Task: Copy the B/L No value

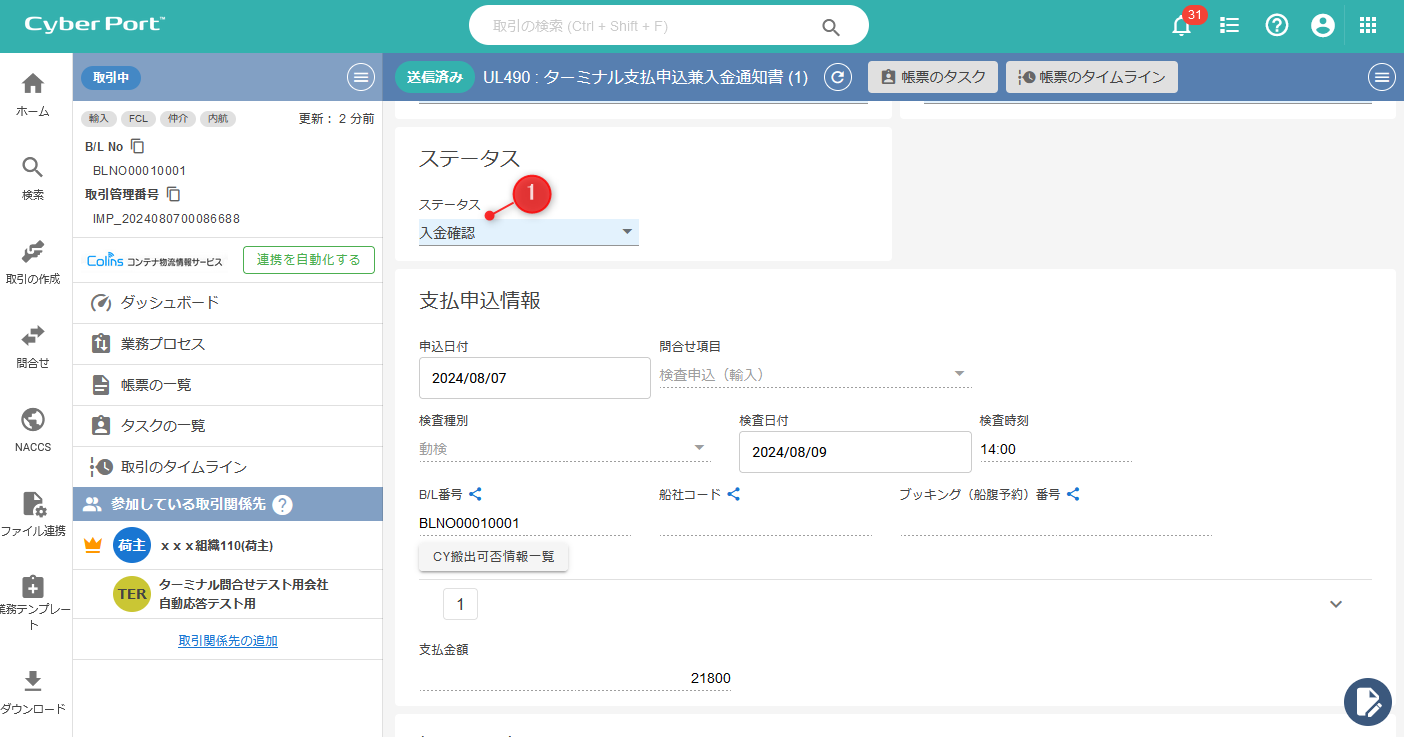Action: [x=138, y=147]
